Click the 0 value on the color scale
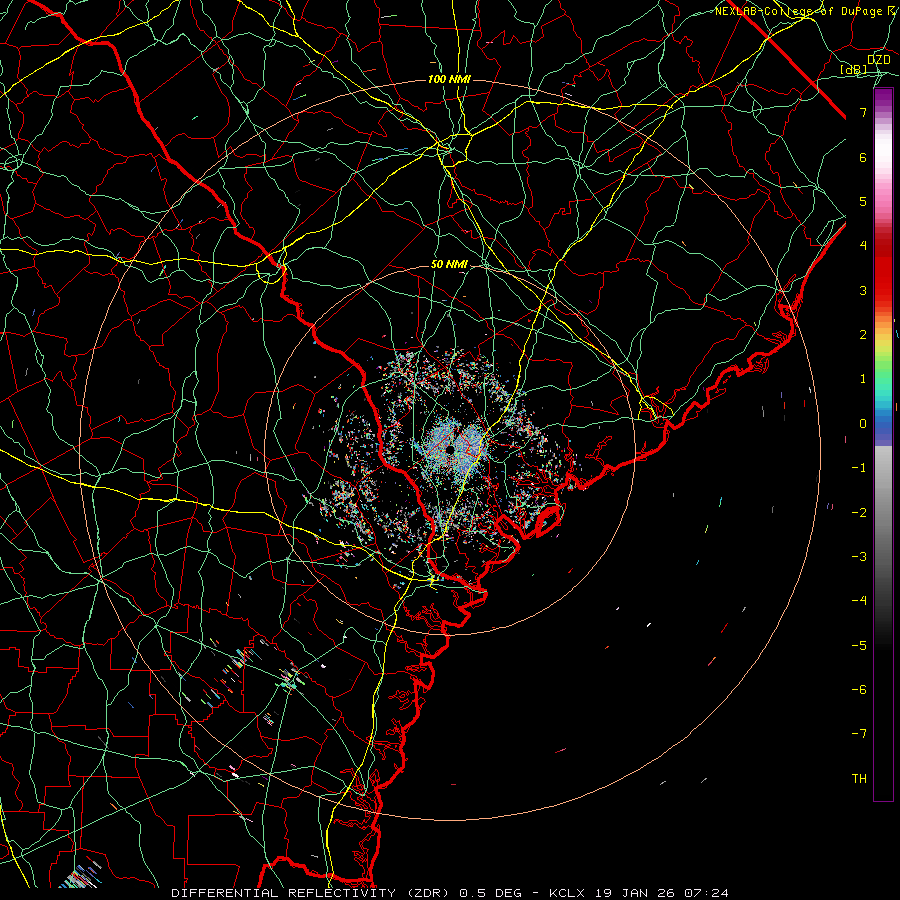The image size is (900, 900). (x=863, y=424)
